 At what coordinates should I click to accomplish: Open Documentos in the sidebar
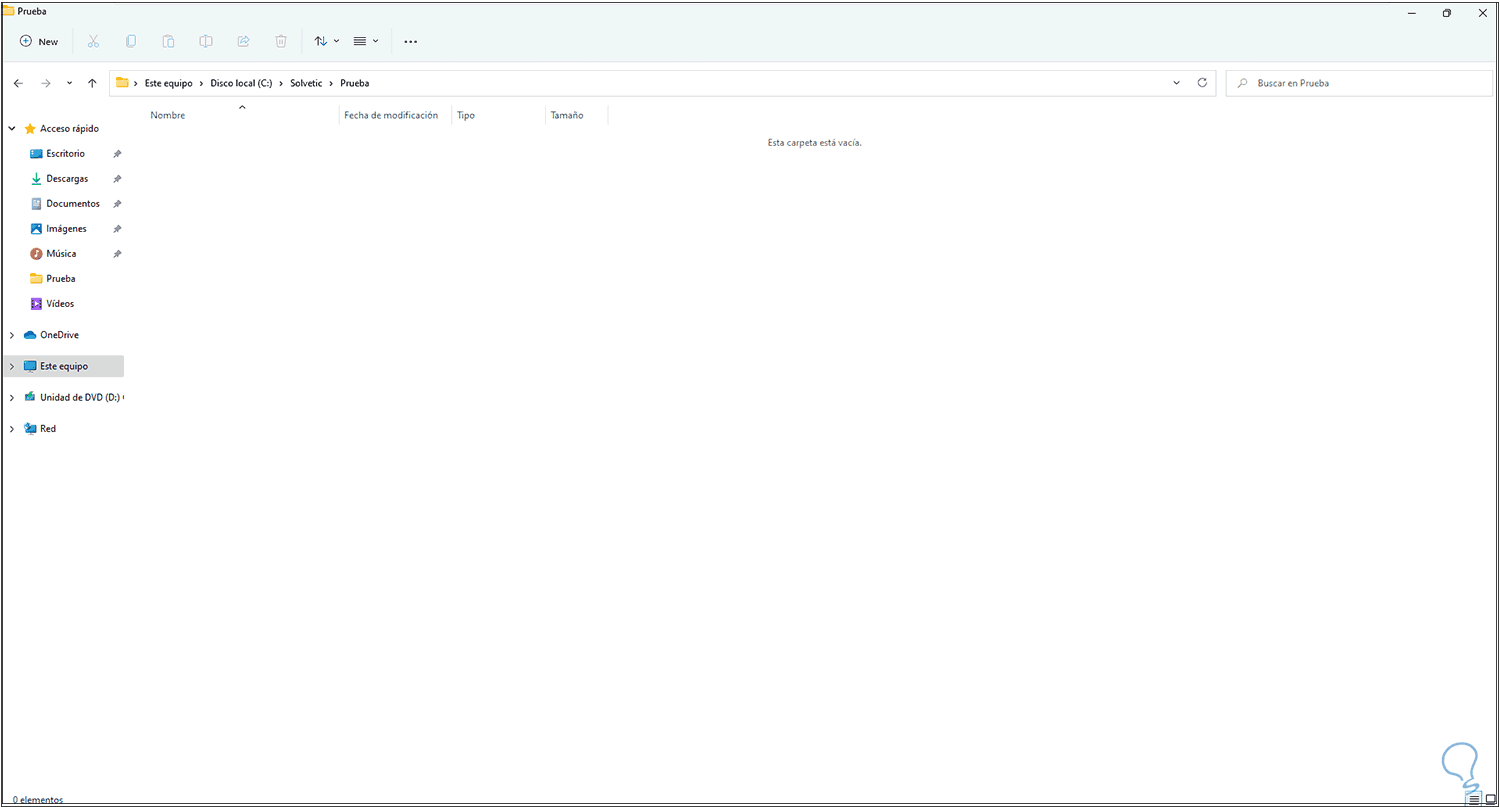(x=73, y=204)
